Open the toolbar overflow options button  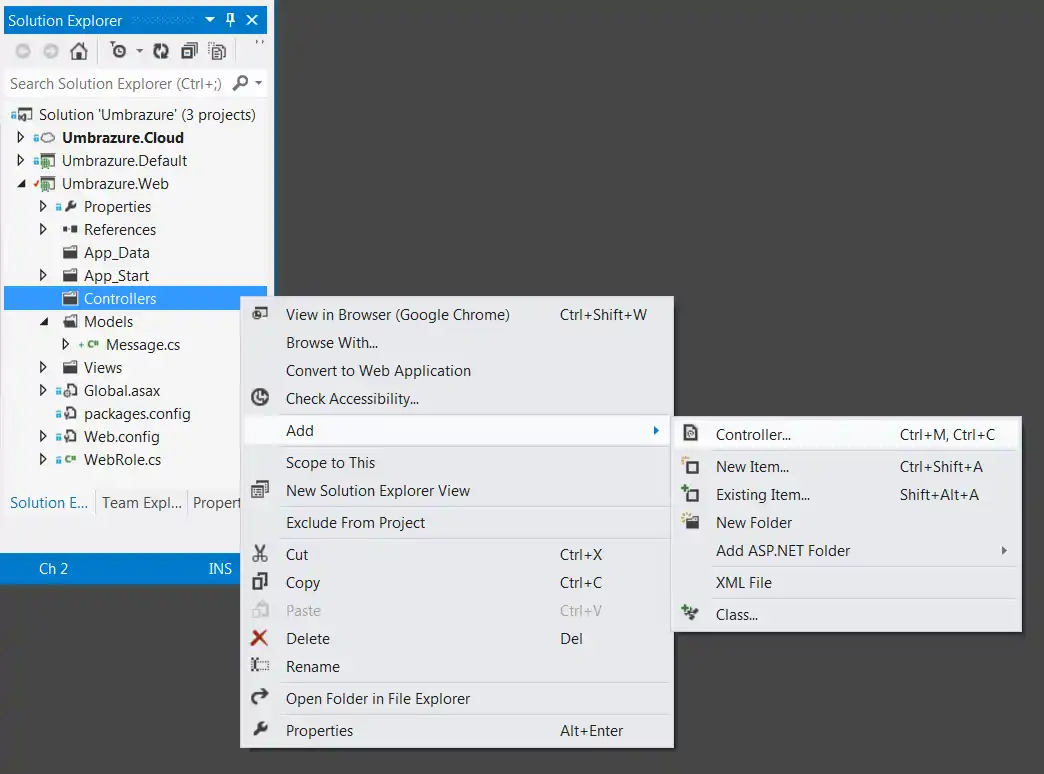259,43
